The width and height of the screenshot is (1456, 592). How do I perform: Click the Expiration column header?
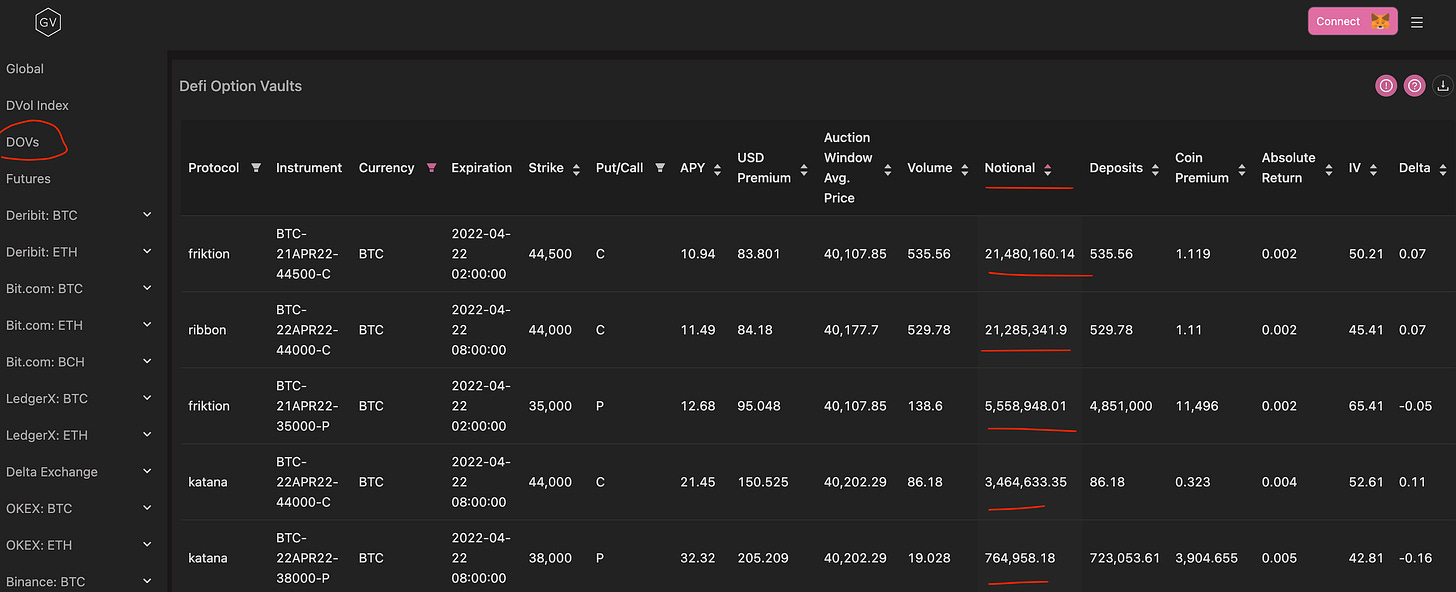481,168
